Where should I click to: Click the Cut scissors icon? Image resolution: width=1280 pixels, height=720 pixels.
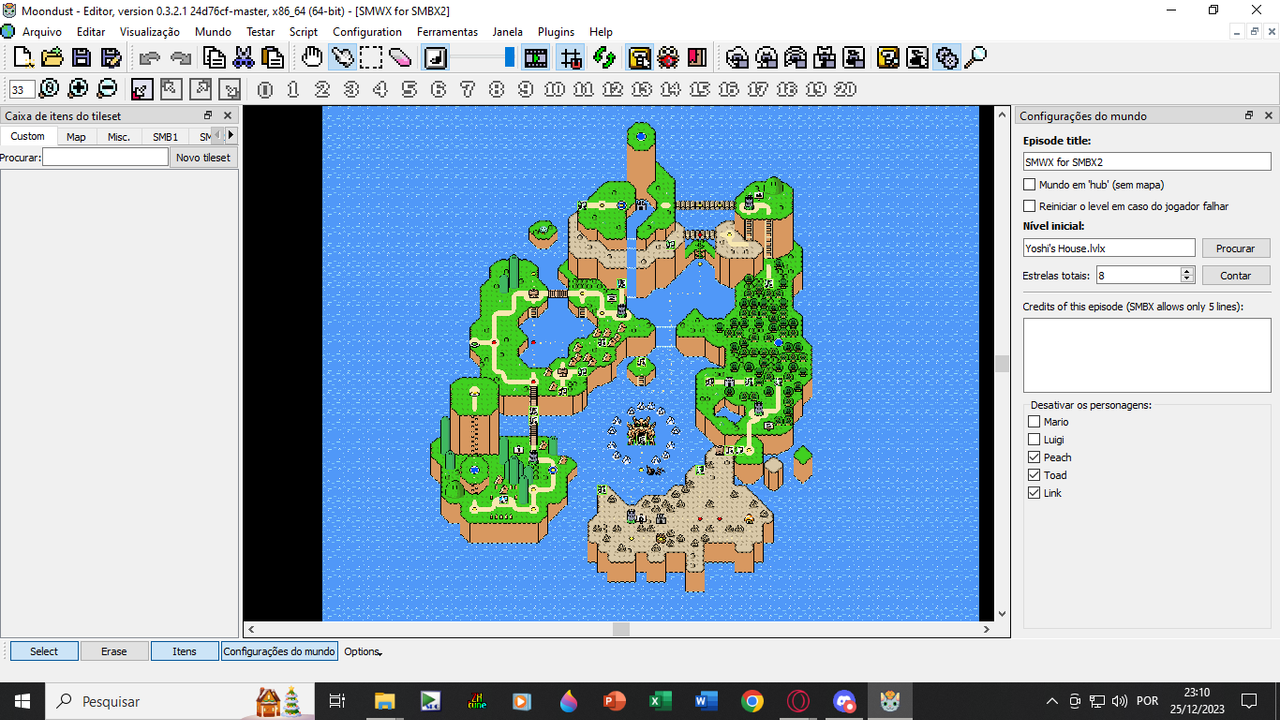coord(243,58)
